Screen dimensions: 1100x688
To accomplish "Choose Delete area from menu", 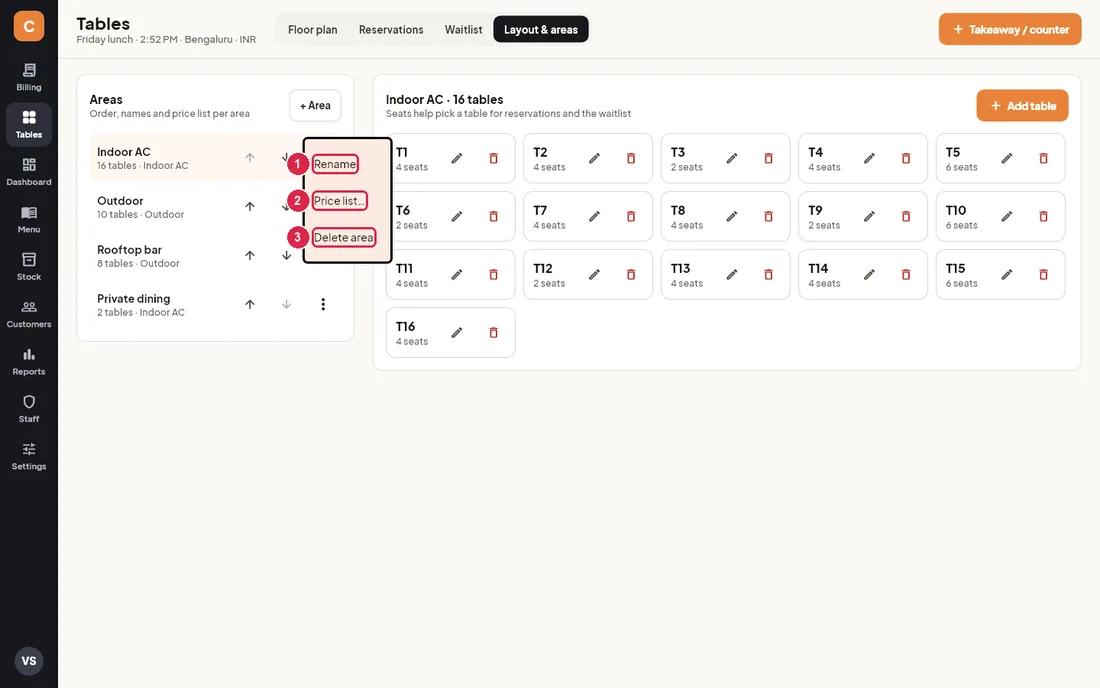I will coord(343,237).
